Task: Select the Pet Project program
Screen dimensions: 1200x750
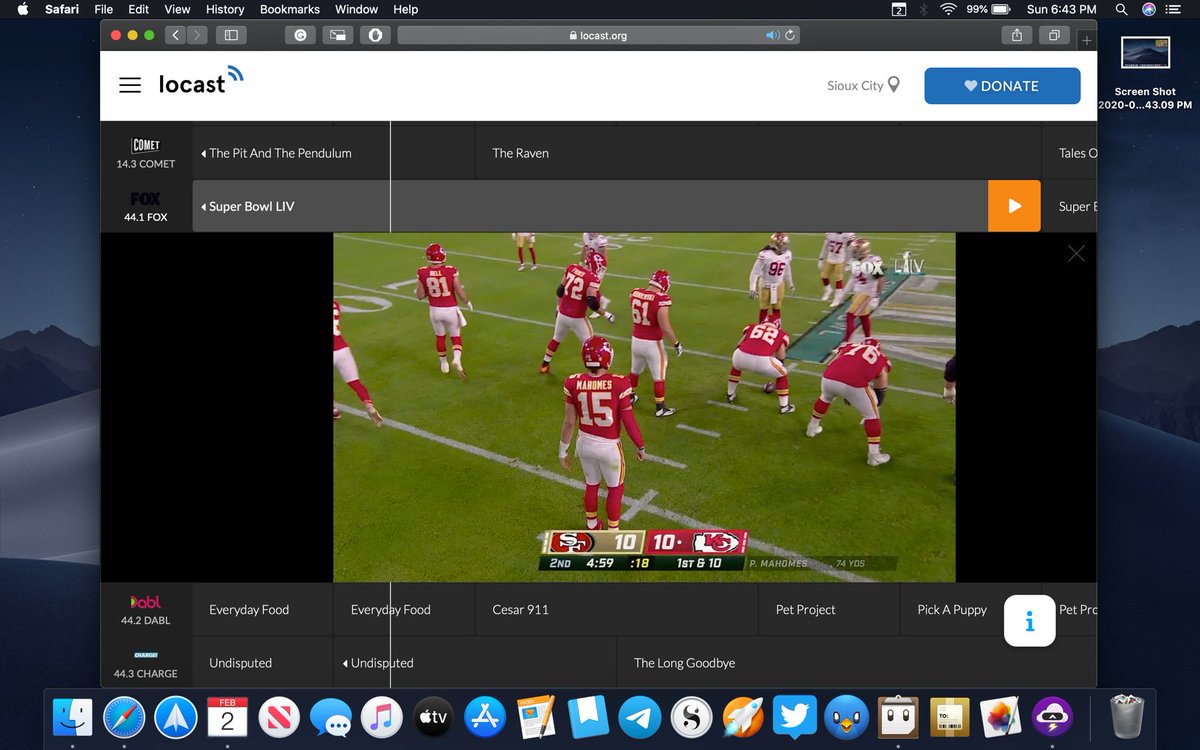Action: (829, 609)
